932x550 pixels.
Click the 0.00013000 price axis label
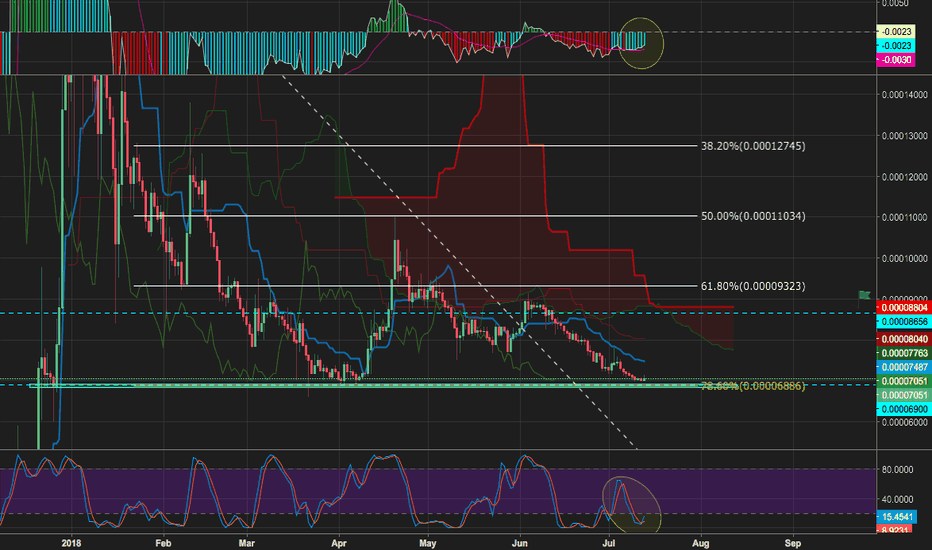click(x=905, y=136)
